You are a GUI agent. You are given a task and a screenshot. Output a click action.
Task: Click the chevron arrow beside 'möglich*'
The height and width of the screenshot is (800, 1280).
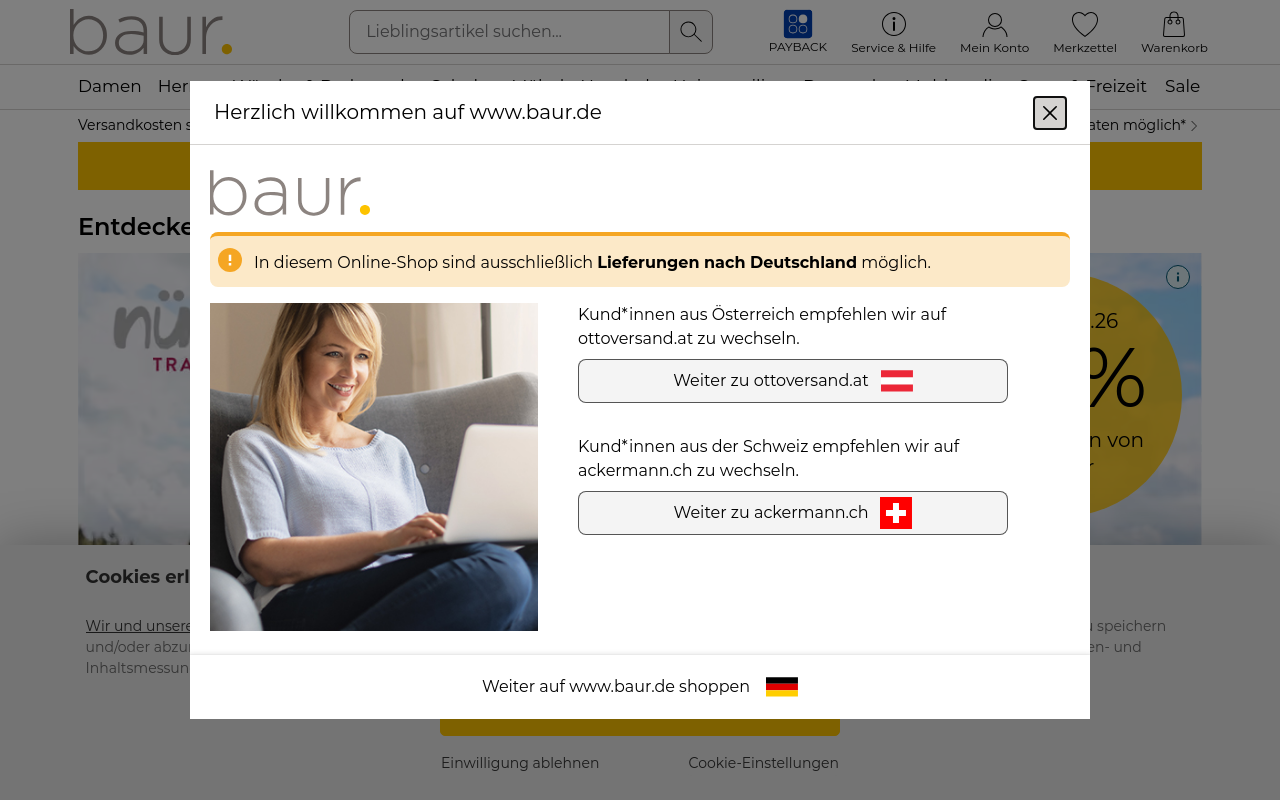pos(1194,126)
